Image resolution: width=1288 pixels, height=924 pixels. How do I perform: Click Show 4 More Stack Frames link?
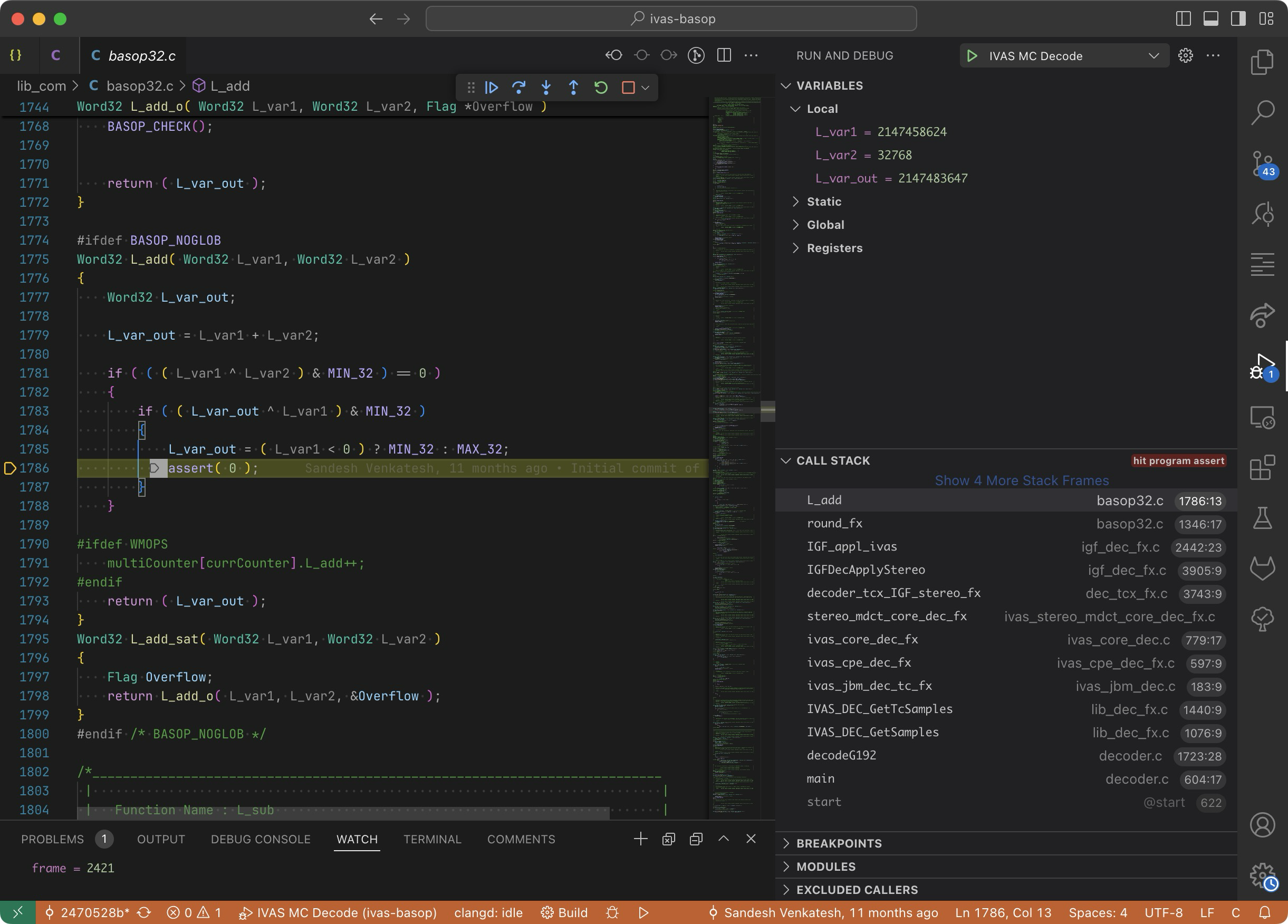point(1021,480)
